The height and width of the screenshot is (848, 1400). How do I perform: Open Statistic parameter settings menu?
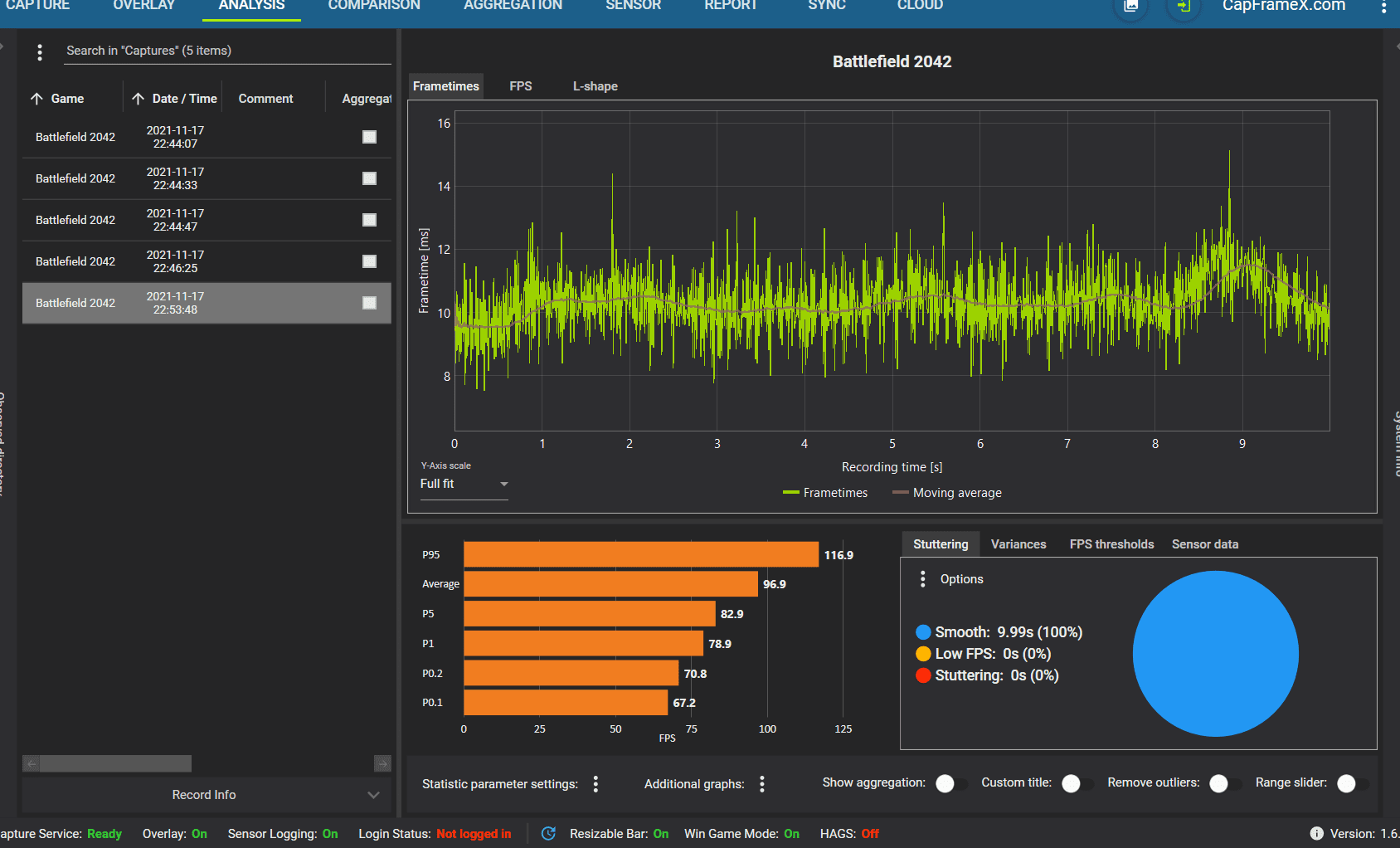595,784
